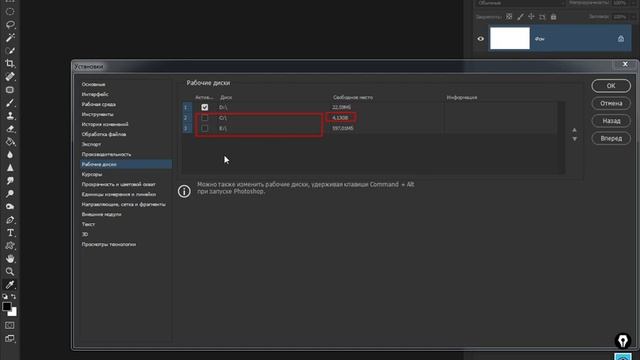The height and width of the screenshot is (360, 640).
Task: Select the Brush tool
Action: tap(10, 103)
